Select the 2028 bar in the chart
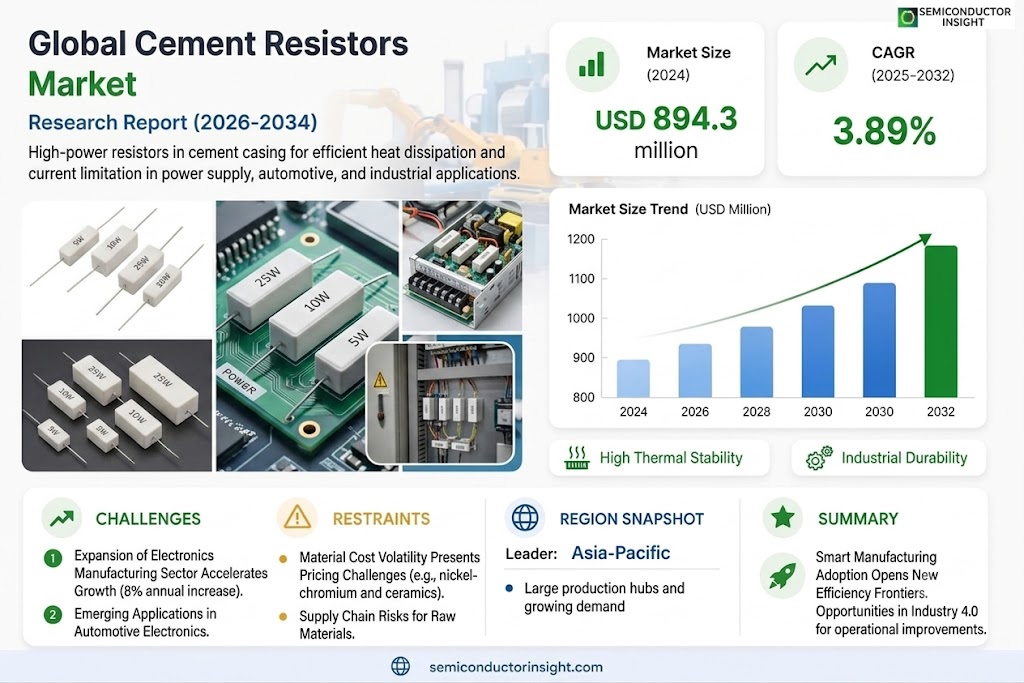The image size is (1024, 683). coord(756,362)
